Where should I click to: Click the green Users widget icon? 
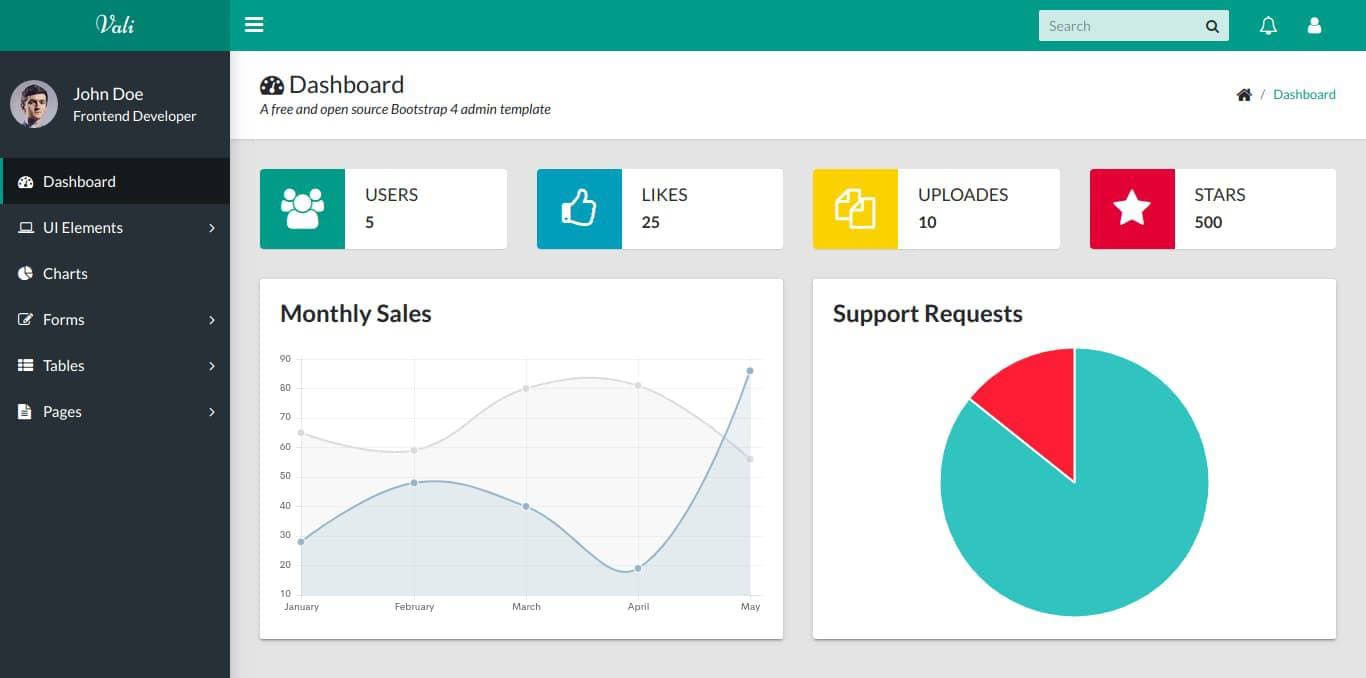(302, 209)
